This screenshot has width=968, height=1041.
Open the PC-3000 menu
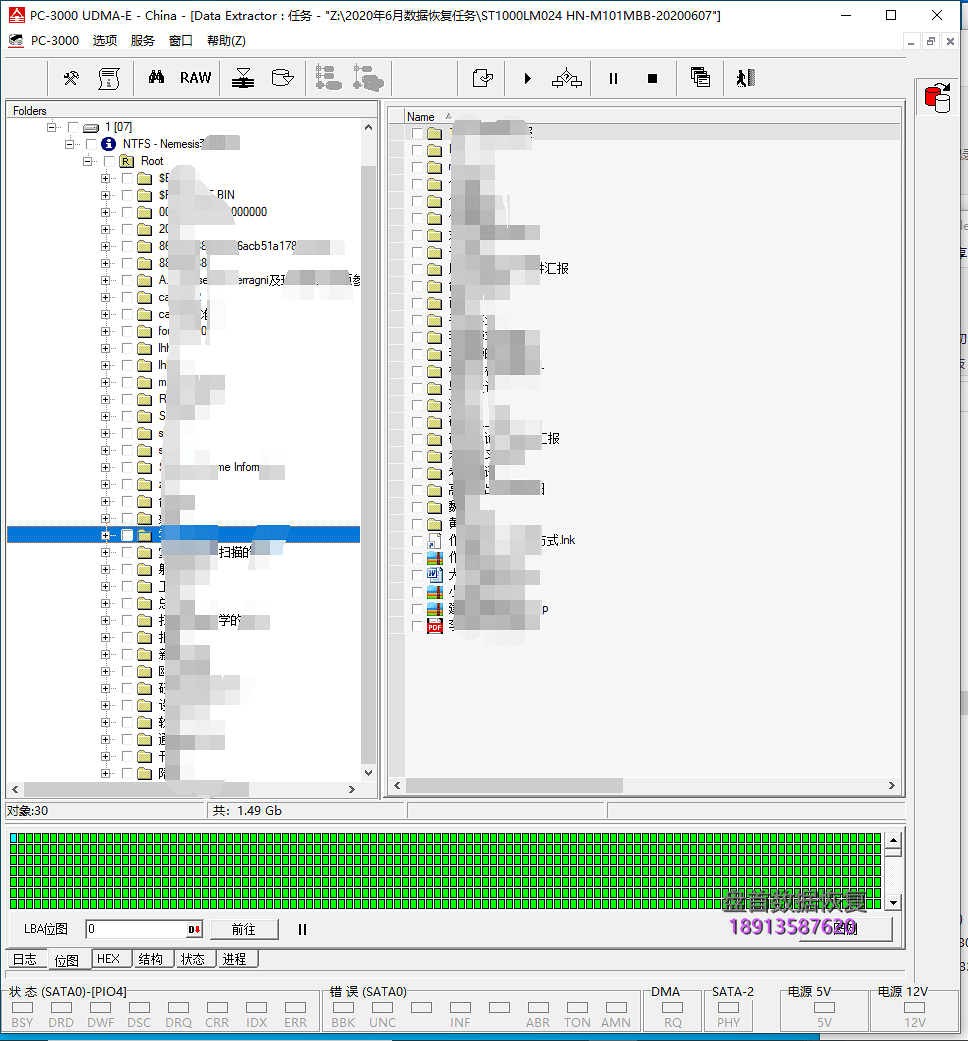click(54, 40)
